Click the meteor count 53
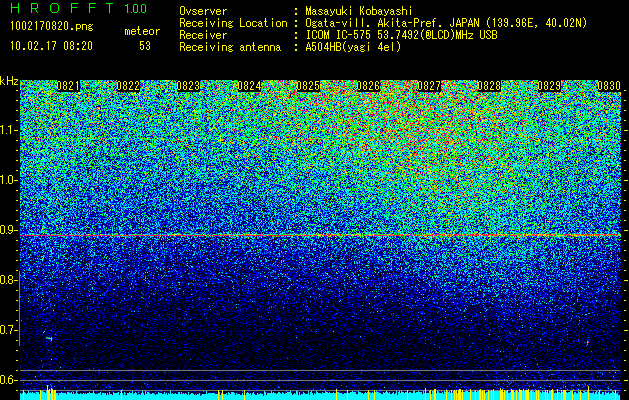This screenshot has height=400, width=629. click(x=145, y=46)
